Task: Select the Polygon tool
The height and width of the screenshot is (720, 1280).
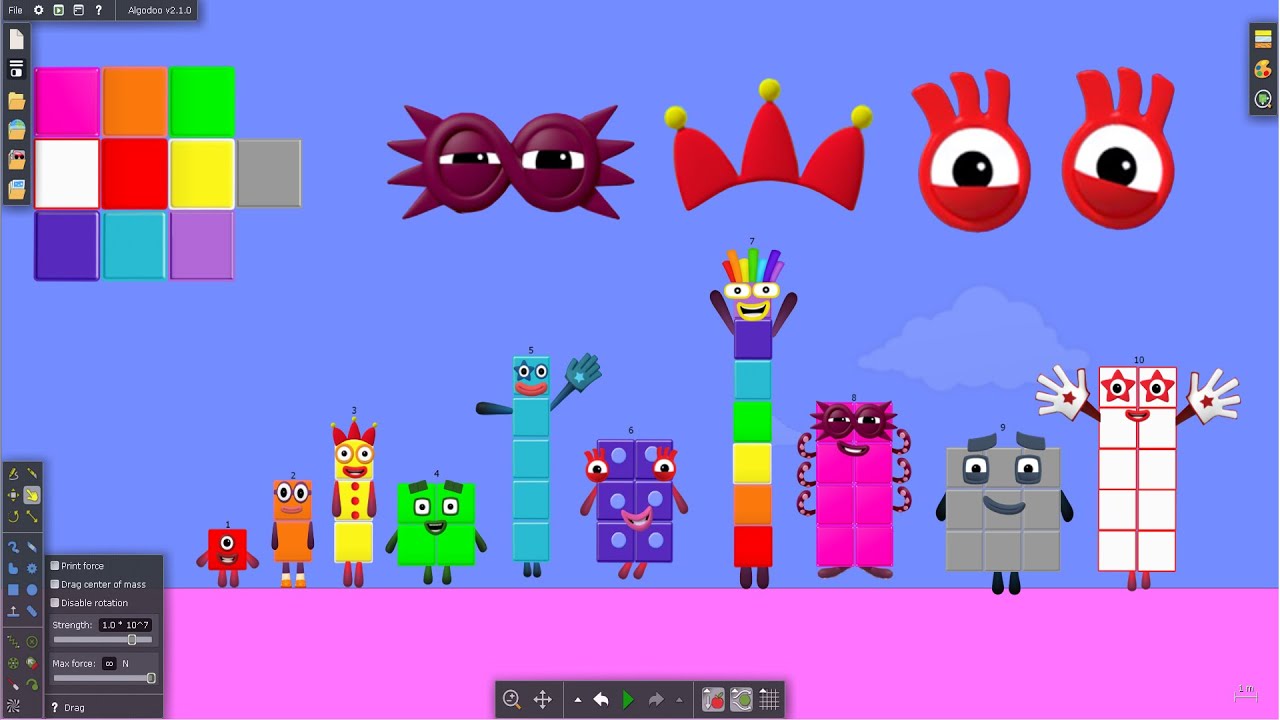Action: pos(13,568)
